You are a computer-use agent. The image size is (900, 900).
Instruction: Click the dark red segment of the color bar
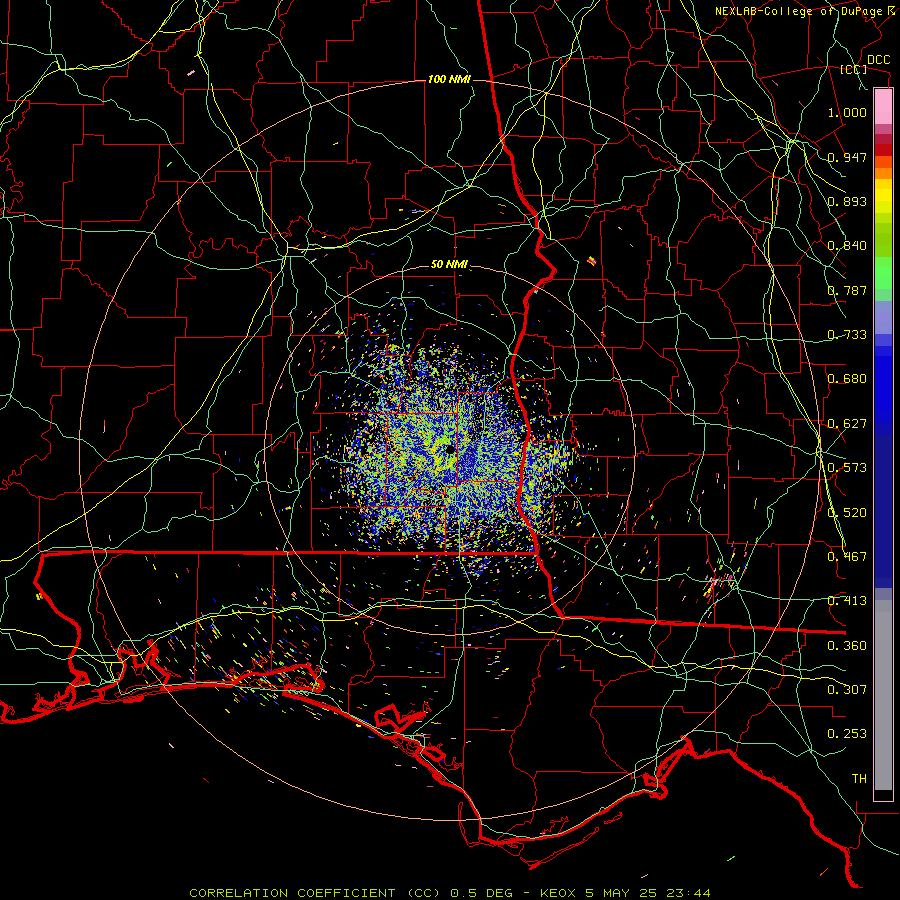pyautogui.click(x=883, y=149)
